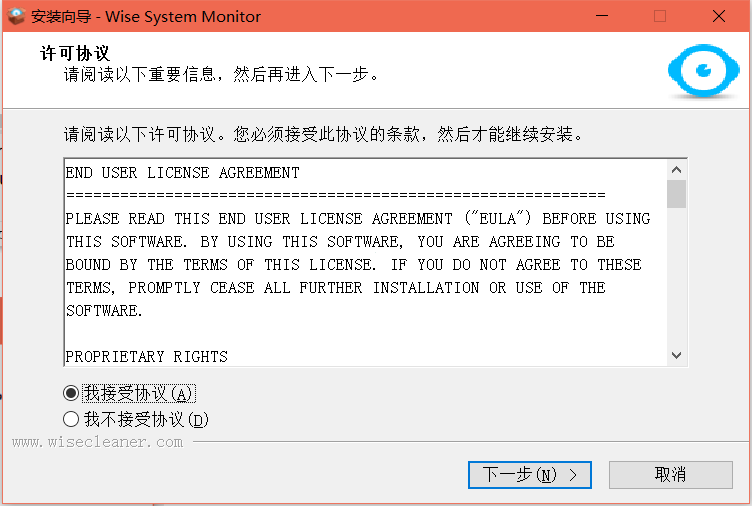Click the line starting 'BOUND BY THE TERMS'
The width and height of the screenshot is (752, 506).
tap(353, 265)
